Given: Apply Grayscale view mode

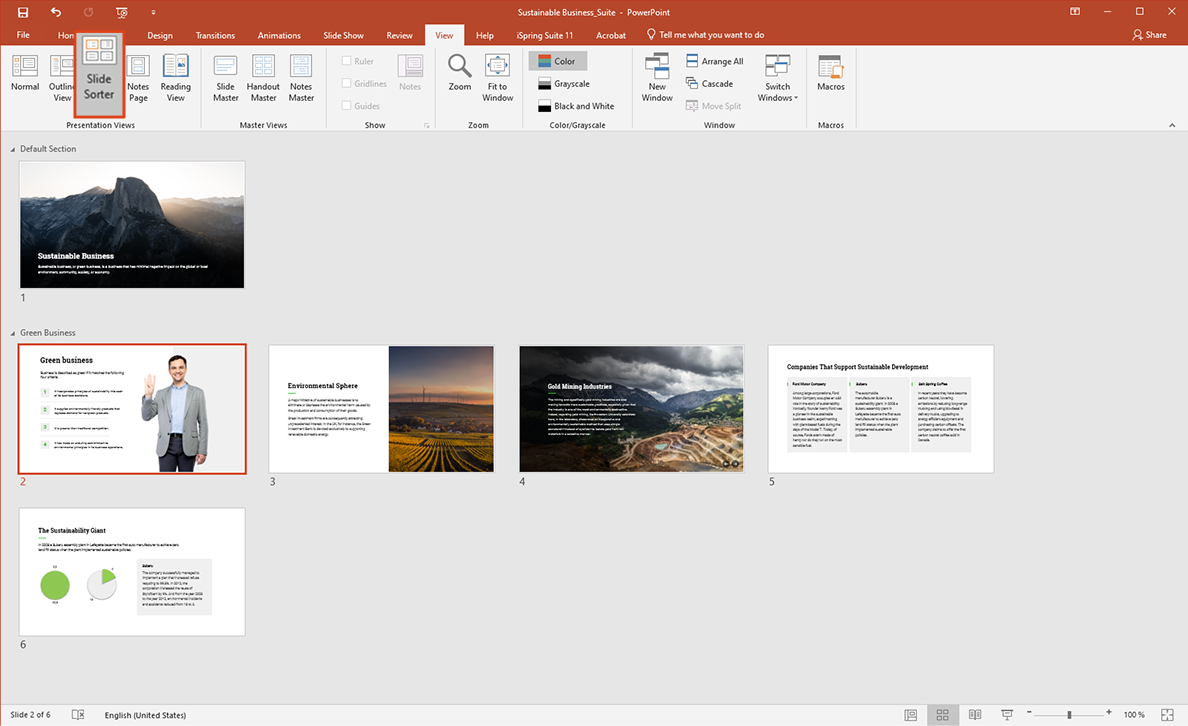Looking at the screenshot, I should pos(564,83).
